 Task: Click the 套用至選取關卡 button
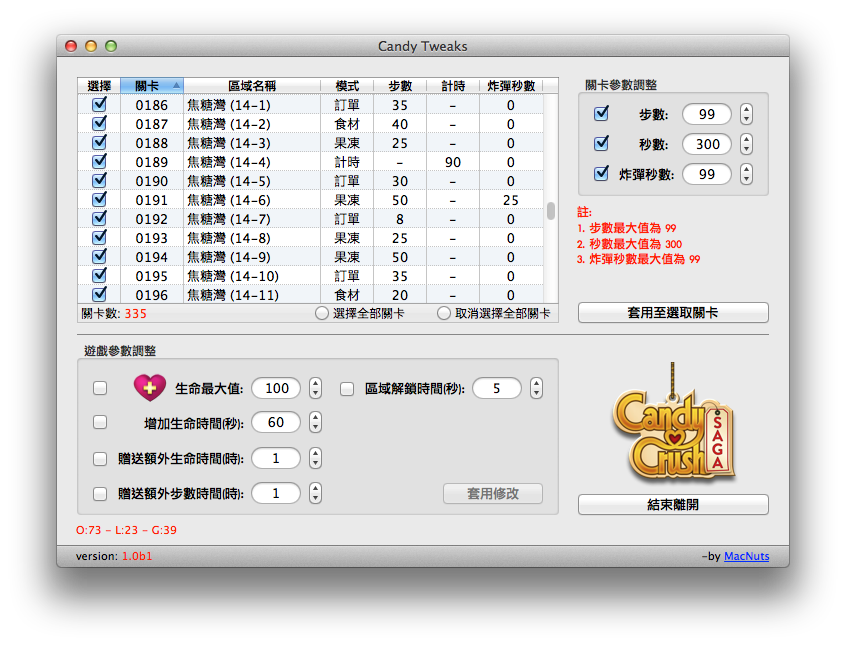673,312
